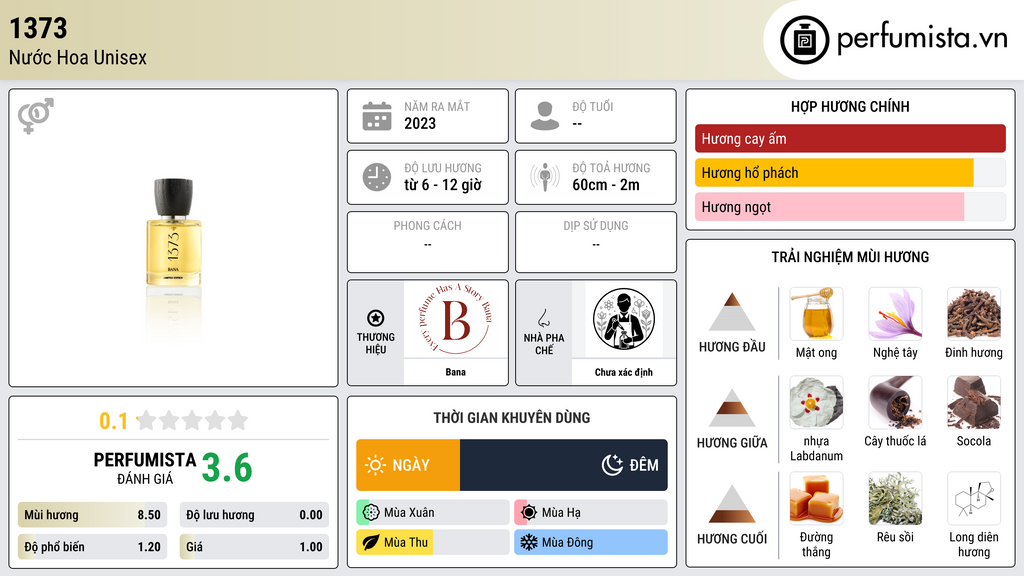Click the moon icon in the Đêm bar
Screen dimensions: 1024x576
pyautogui.click(x=612, y=465)
